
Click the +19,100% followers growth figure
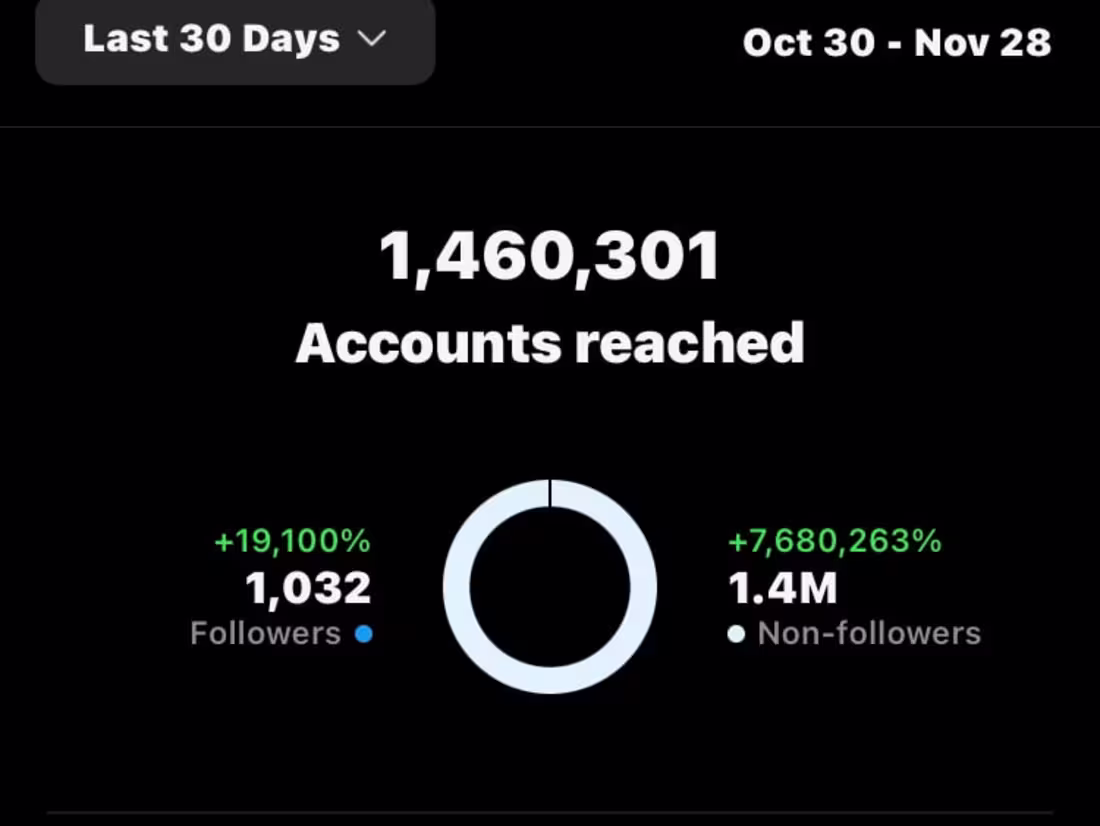point(292,541)
